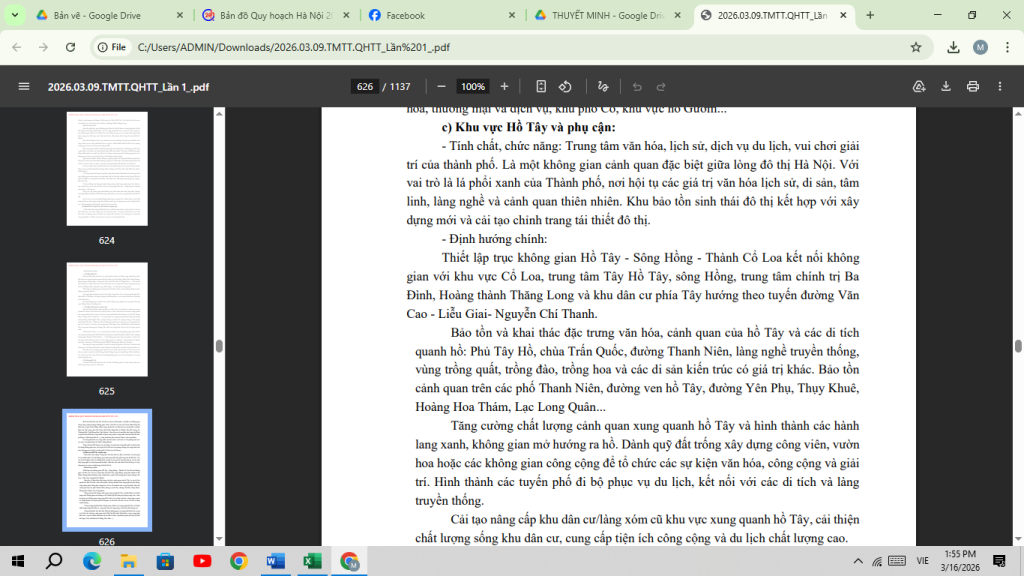Open the PDF viewer more actions menu

click(x=1000, y=86)
